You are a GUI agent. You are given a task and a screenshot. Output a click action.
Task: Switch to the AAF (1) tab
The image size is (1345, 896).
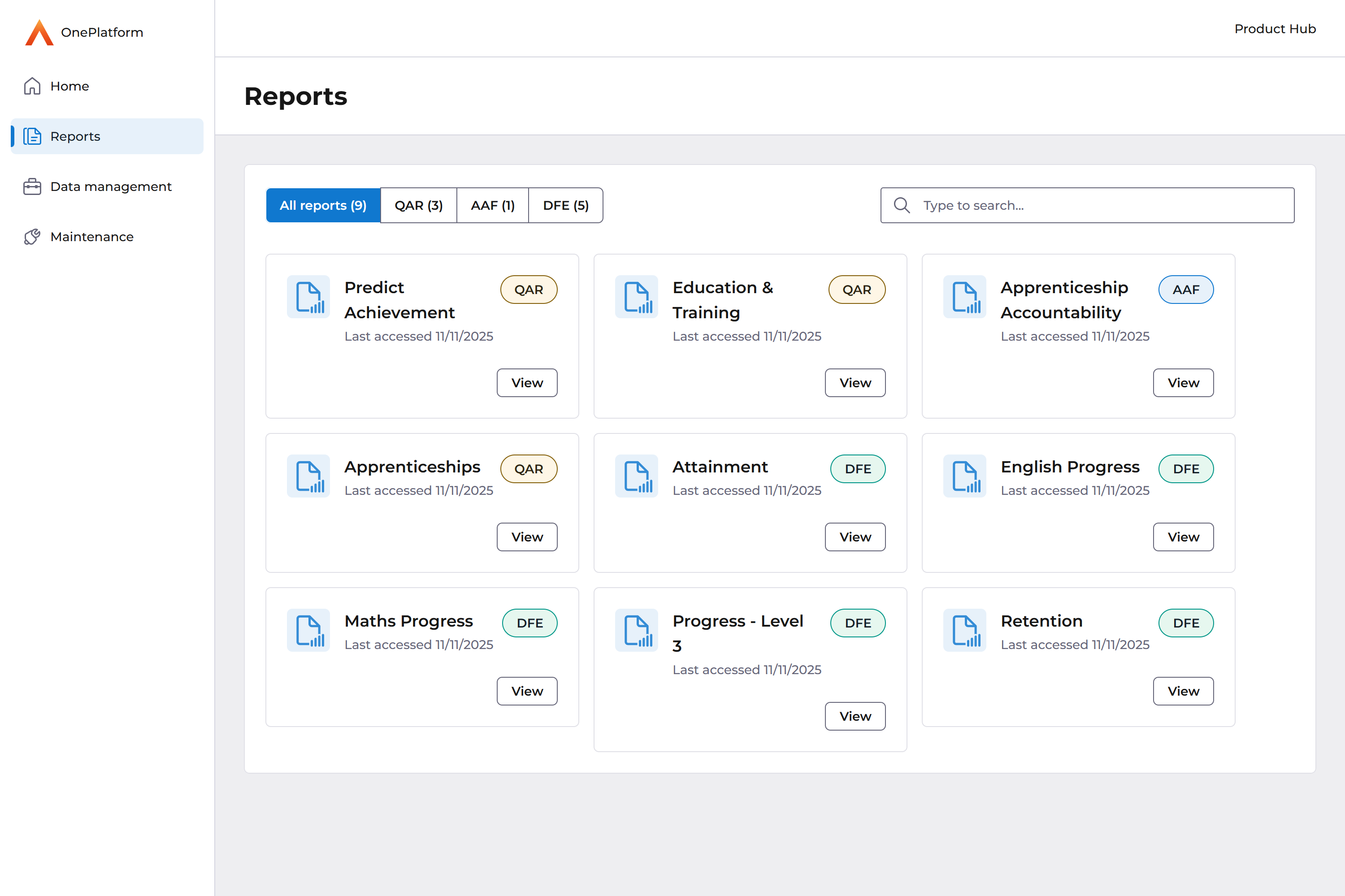(492, 205)
